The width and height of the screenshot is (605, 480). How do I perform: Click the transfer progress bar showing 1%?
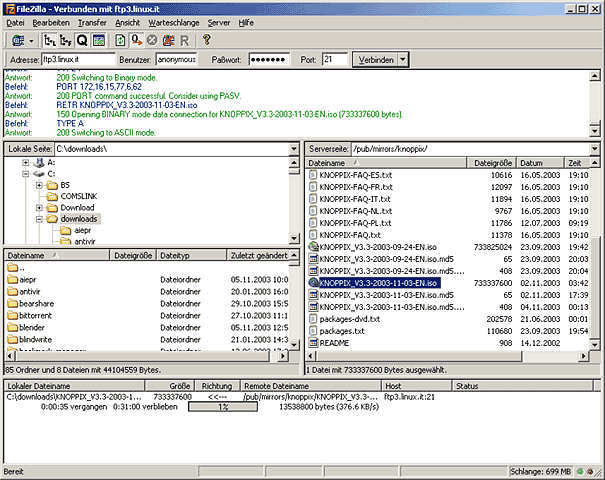point(223,407)
